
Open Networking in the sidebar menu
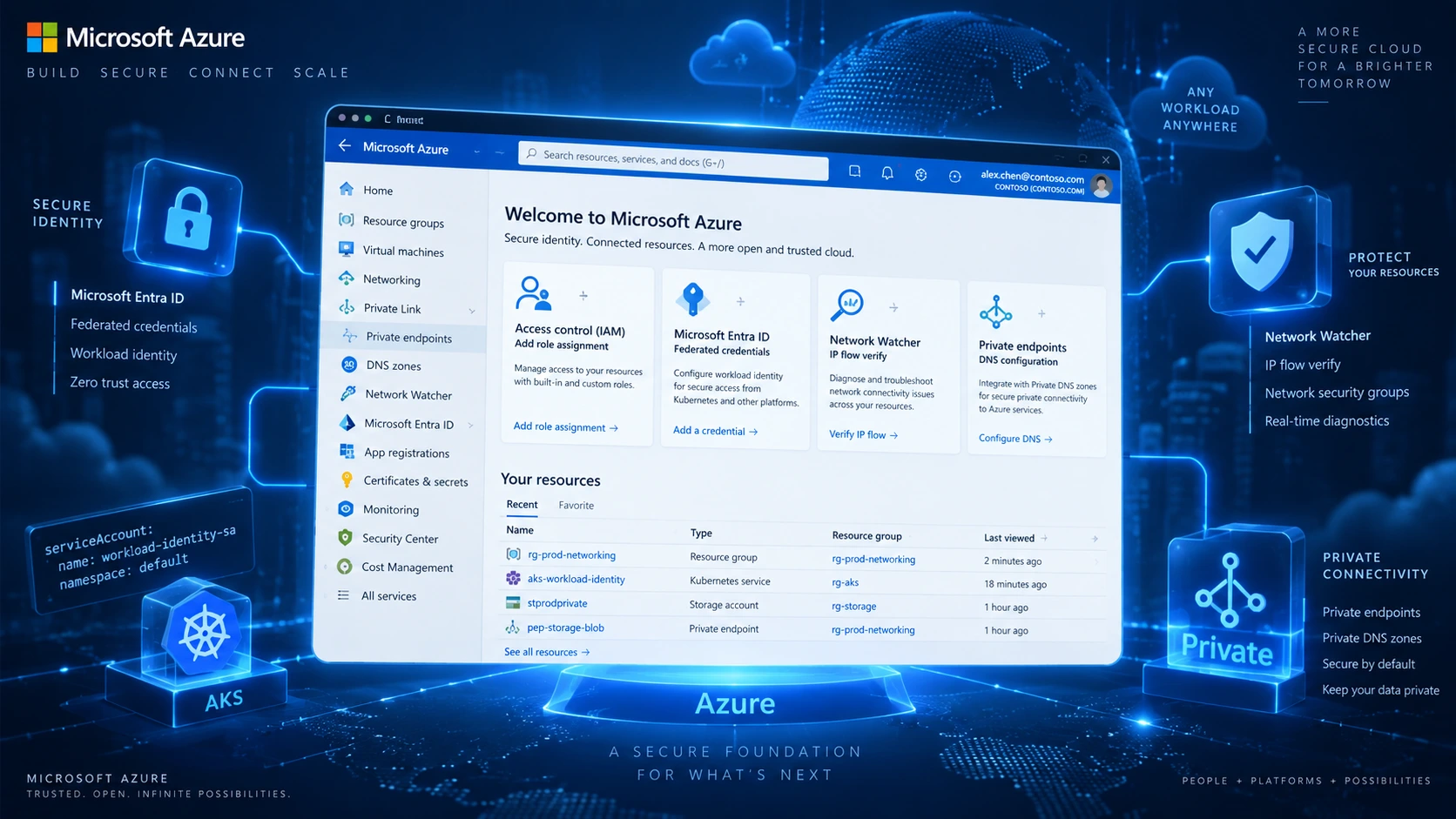392,279
